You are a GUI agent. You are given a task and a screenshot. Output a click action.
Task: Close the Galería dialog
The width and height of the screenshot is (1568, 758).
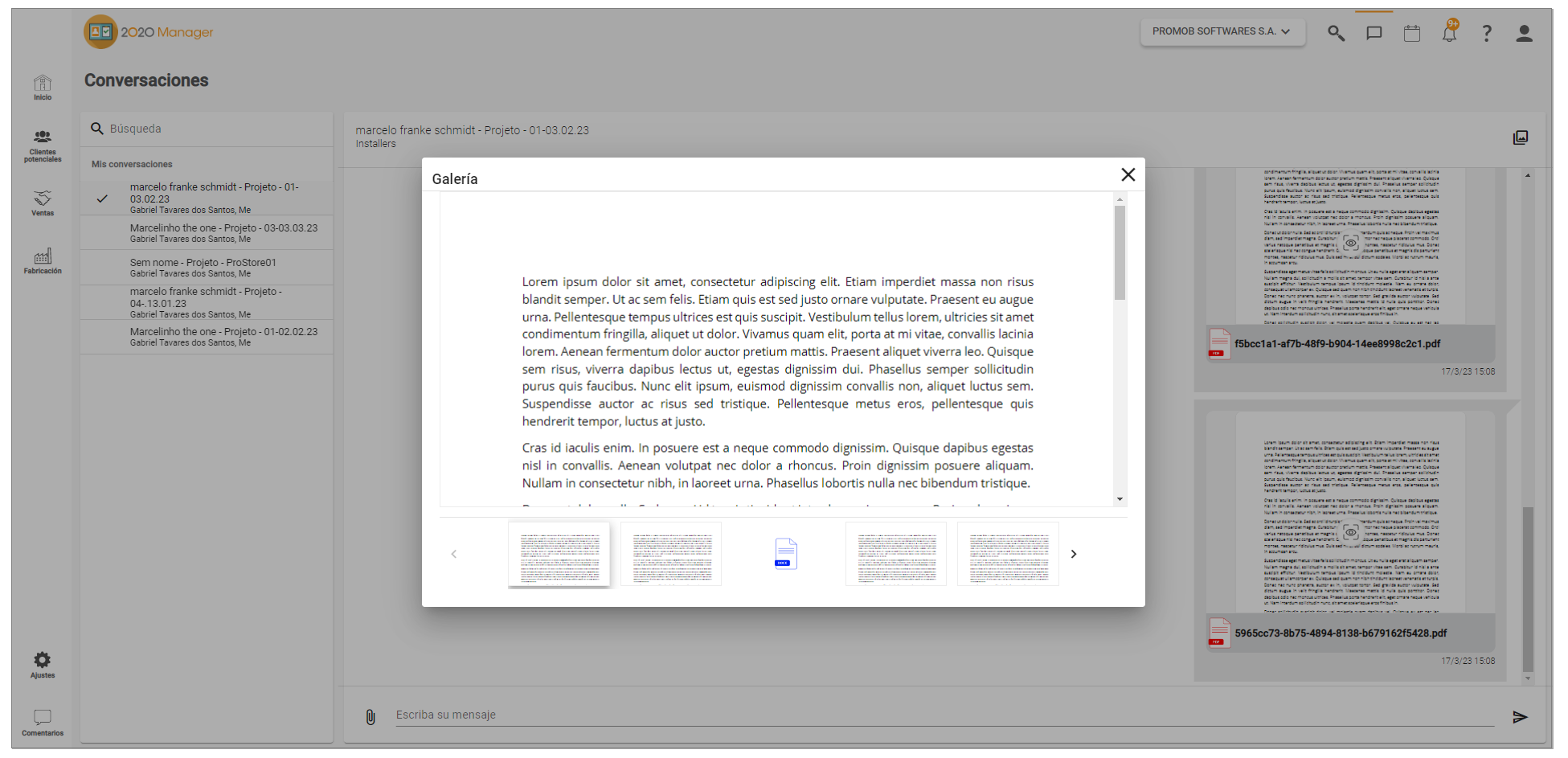click(1128, 174)
